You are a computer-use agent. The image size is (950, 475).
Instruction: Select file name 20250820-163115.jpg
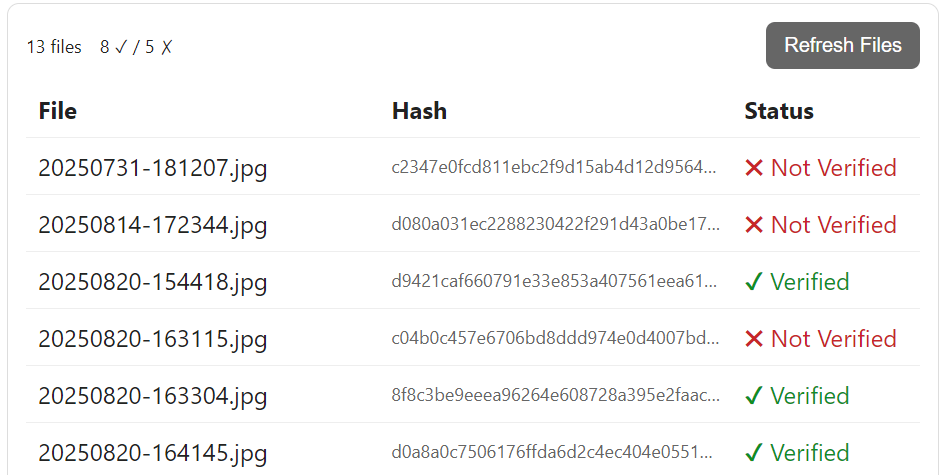(x=153, y=339)
